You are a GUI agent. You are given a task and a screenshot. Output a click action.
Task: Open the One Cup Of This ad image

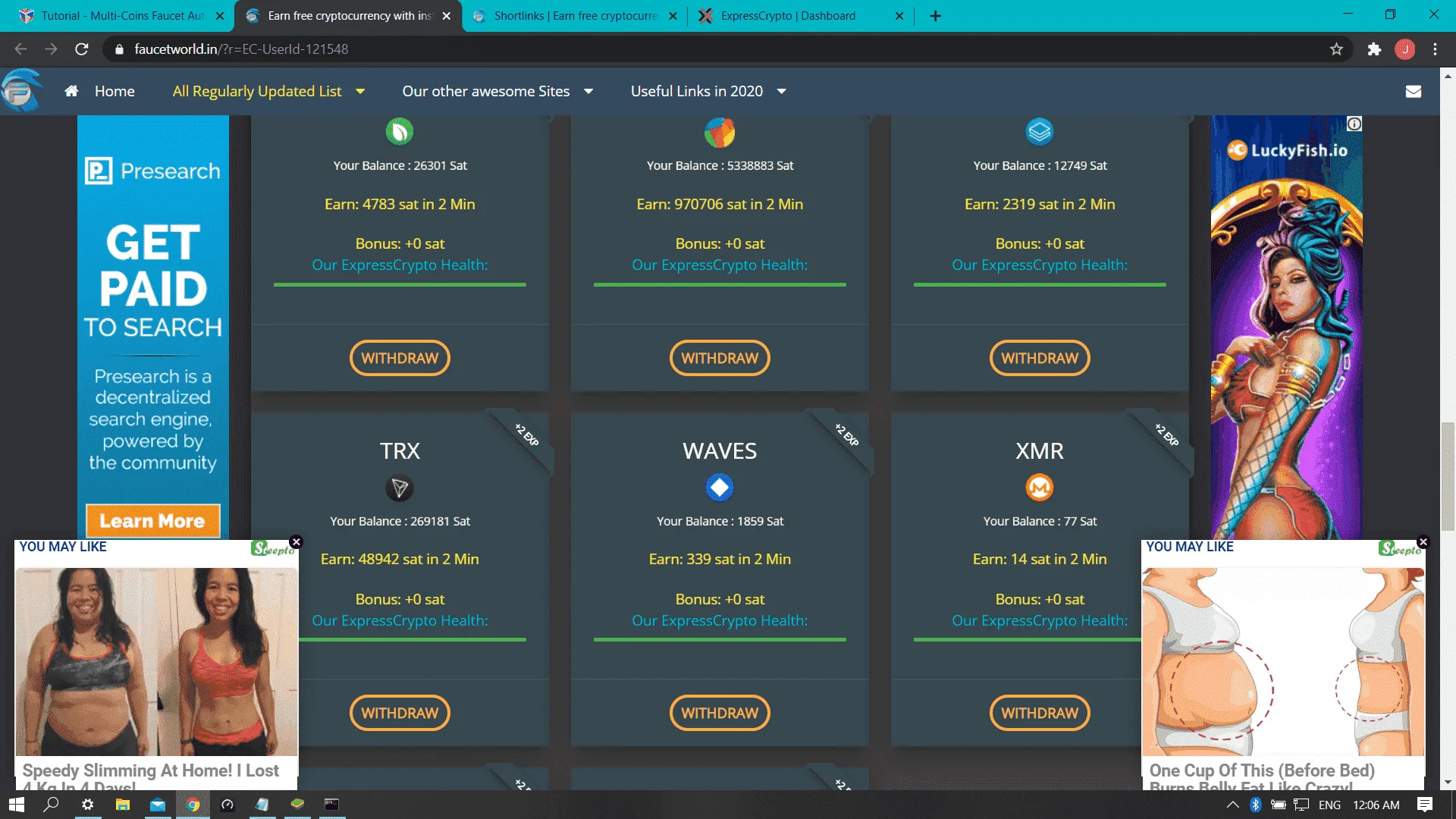pos(1283,662)
